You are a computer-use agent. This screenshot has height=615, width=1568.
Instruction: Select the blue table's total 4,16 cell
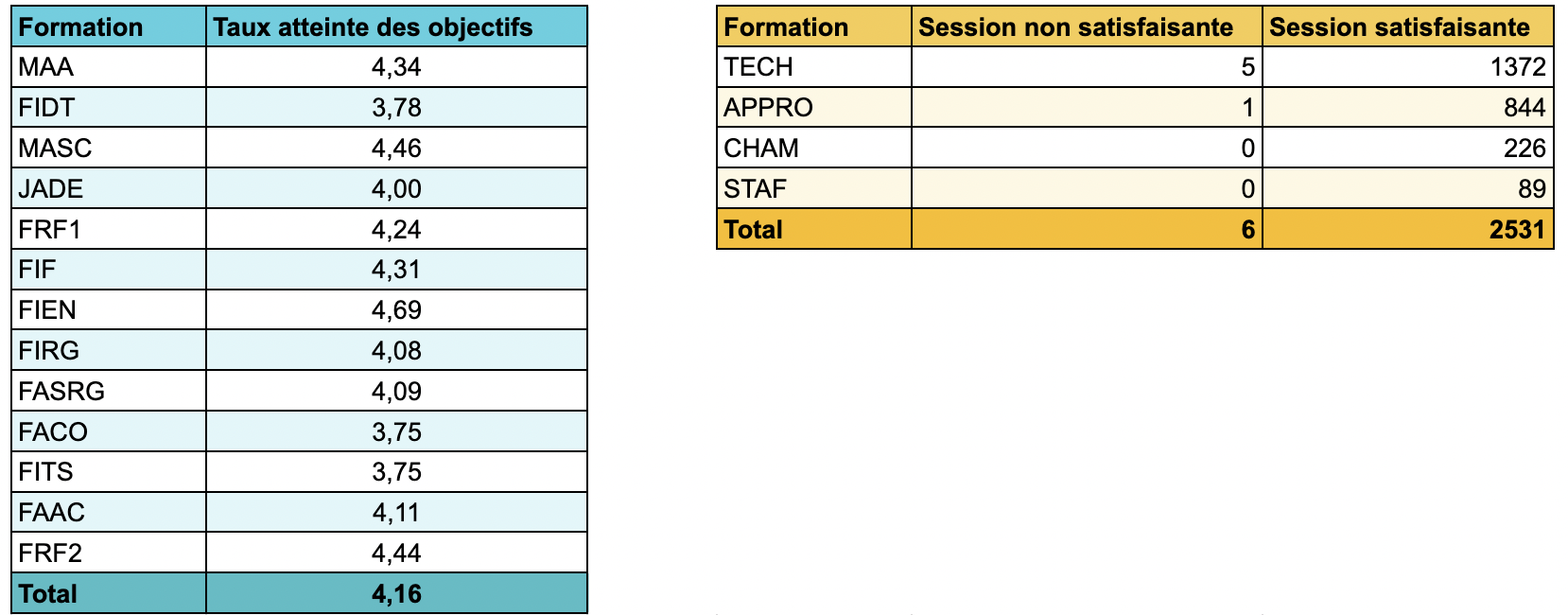coord(396,594)
